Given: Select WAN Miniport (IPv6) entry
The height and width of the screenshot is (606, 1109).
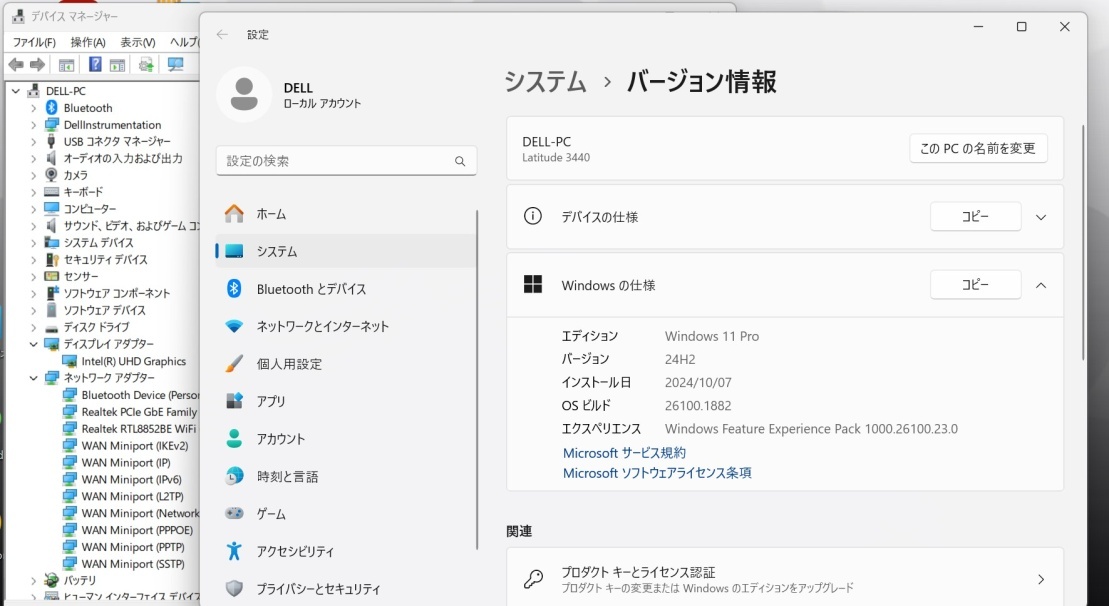Looking at the screenshot, I should point(132,479).
